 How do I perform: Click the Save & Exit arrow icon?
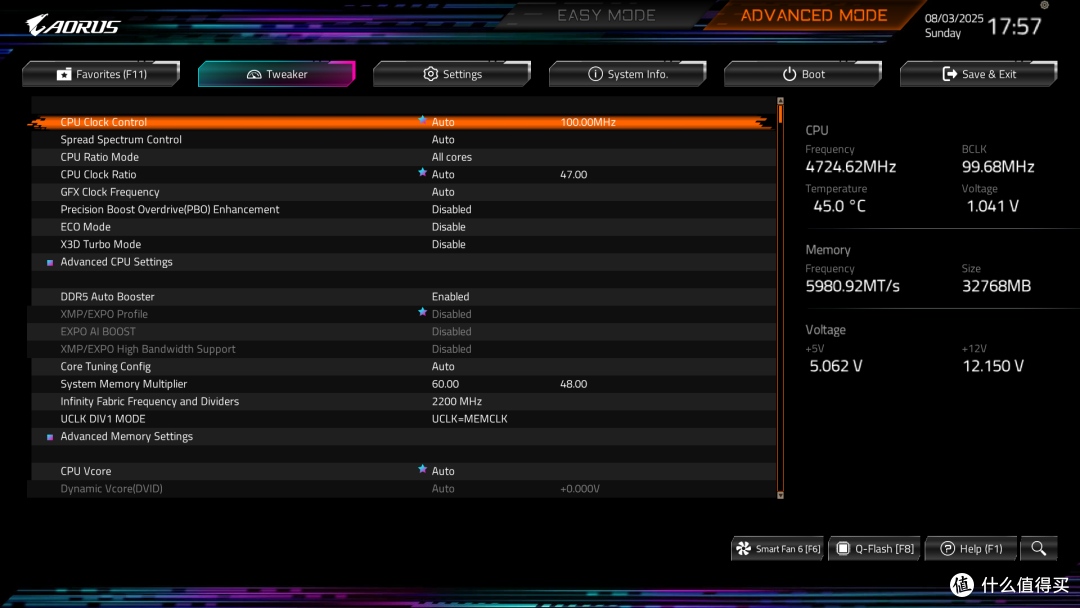pos(950,74)
